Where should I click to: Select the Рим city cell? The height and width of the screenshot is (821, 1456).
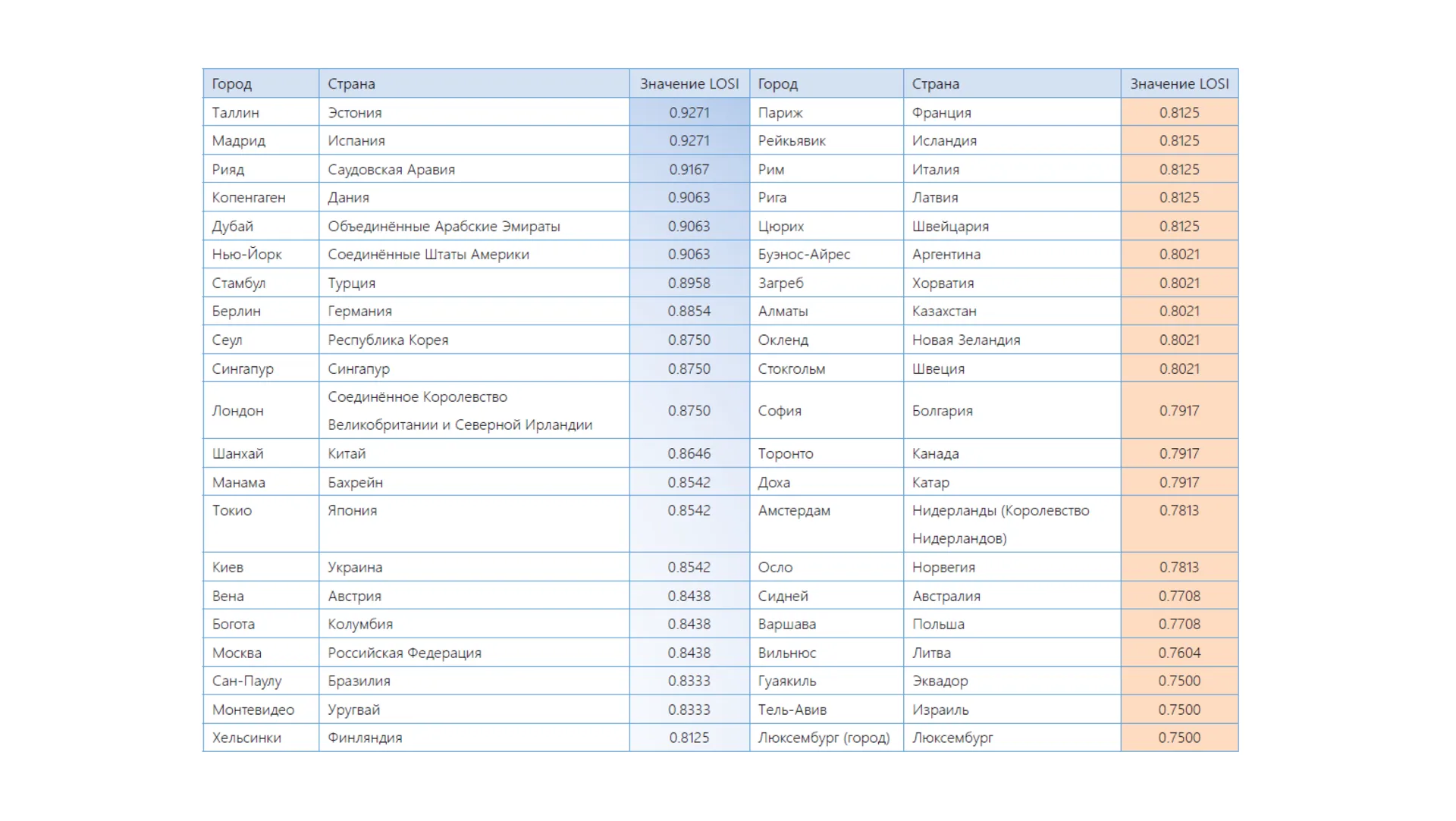click(x=827, y=169)
